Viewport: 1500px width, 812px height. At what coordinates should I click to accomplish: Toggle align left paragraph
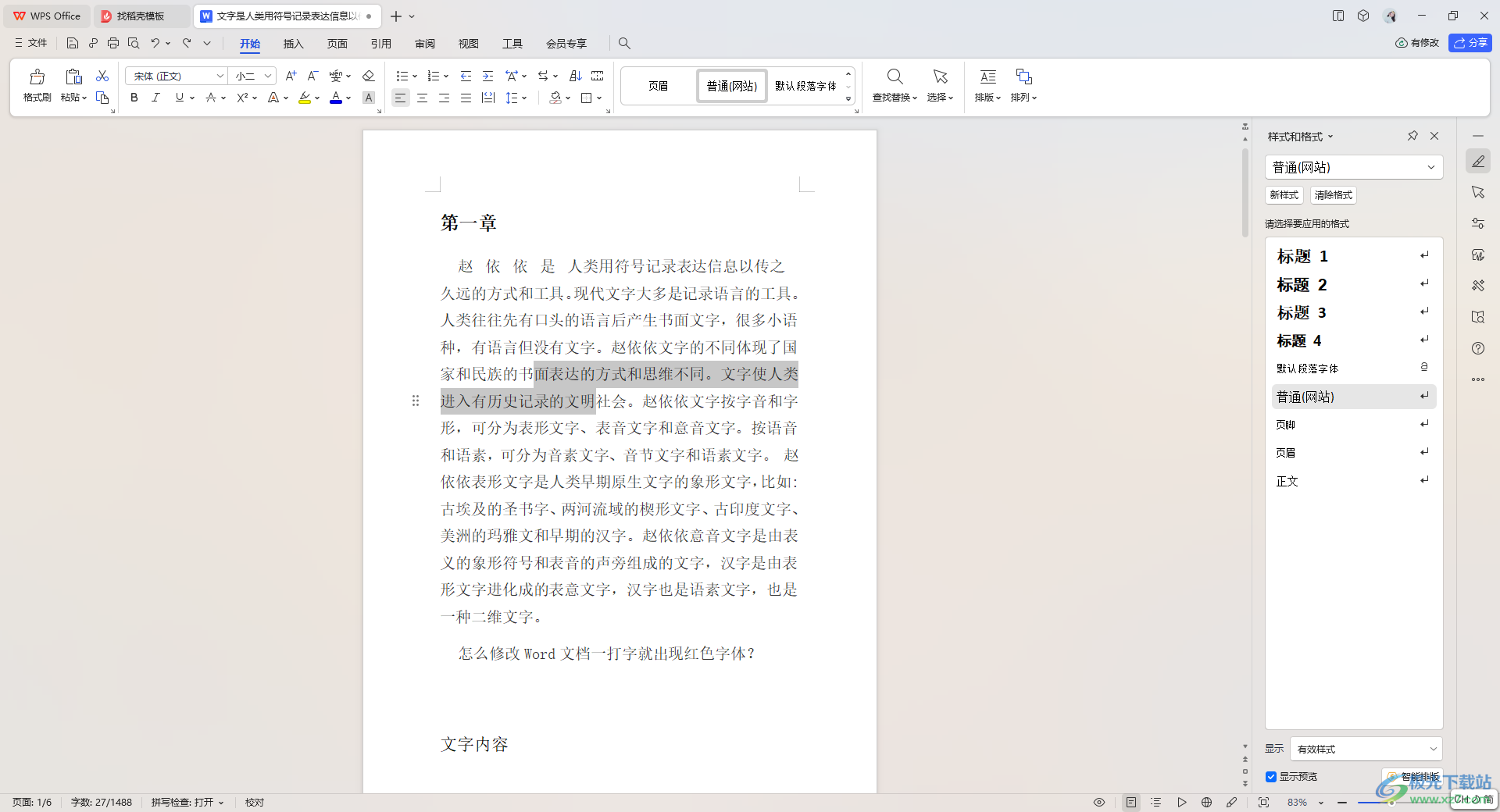pyautogui.click(x=400, y=98)
